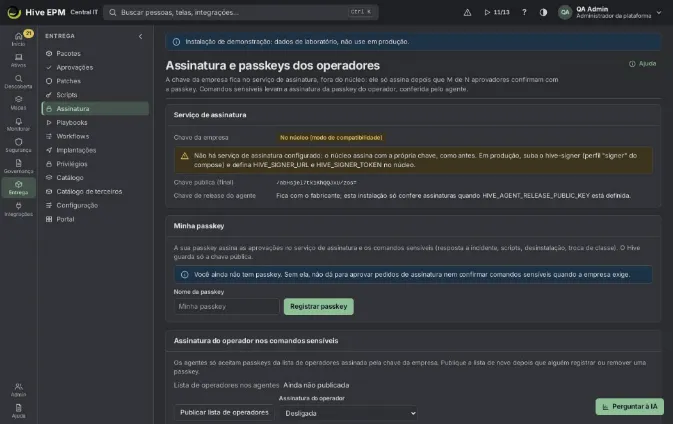
Task: Open Pacotes in the Entrega menu
Action: pyautogui.click(x=95, y=54)
